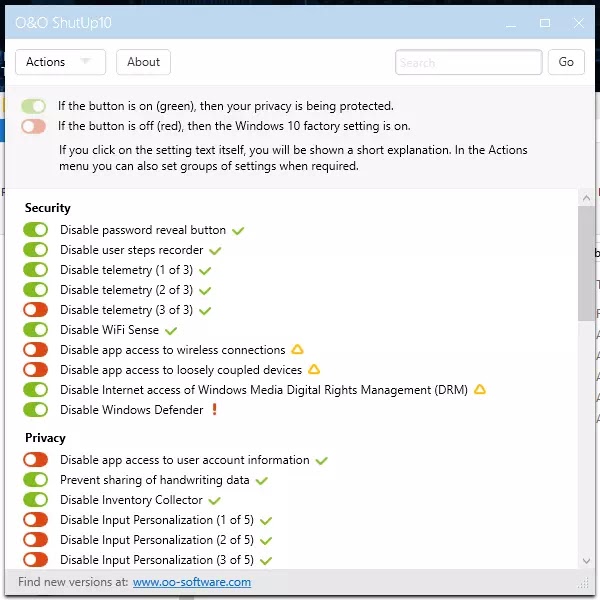Show explanation for Disable Inventory Collector
The image size is (600, 600).
[131, 500]
